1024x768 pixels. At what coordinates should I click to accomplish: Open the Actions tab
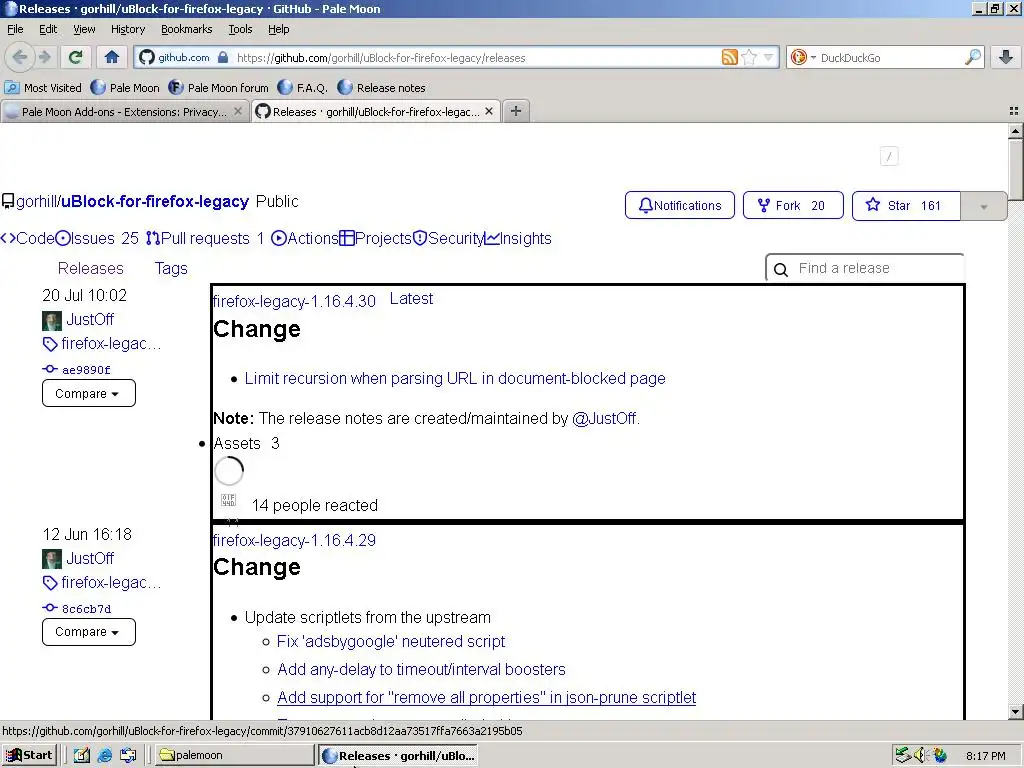click(x=304, y=238)
